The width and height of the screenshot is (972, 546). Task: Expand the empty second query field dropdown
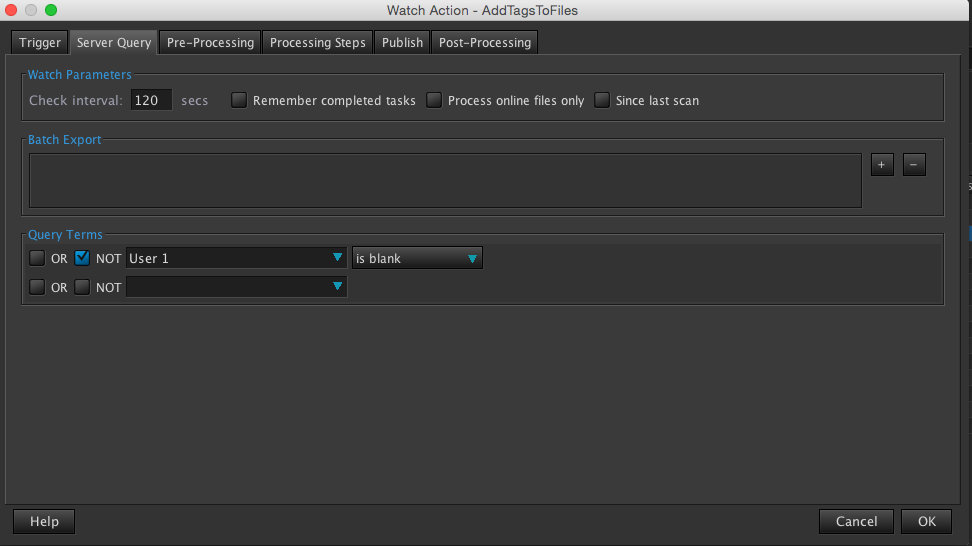coord(236,287)
